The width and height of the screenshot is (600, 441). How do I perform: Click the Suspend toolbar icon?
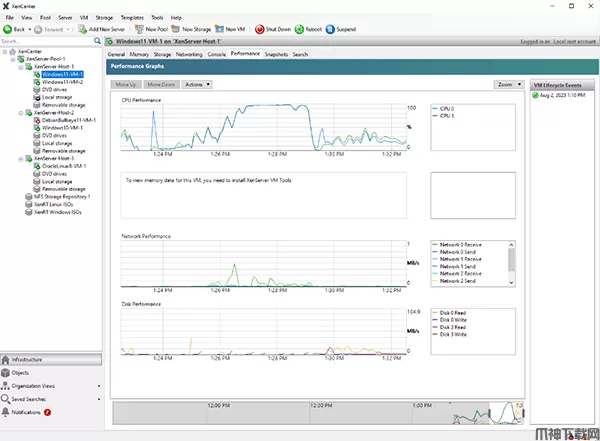click(x=343, y=30)
